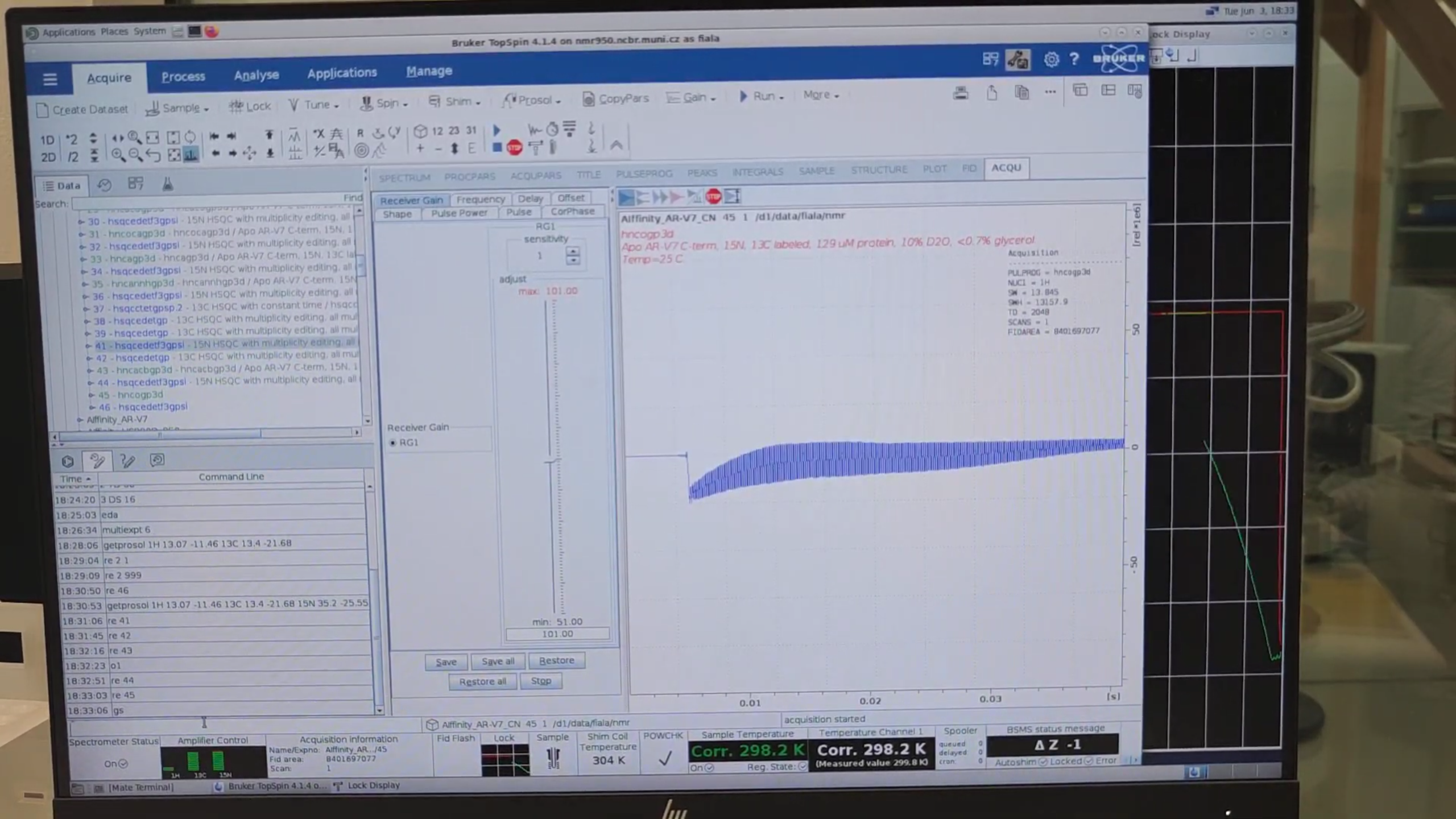Toggle the Sample Temperature On checkbox

(x=709, y=768)
